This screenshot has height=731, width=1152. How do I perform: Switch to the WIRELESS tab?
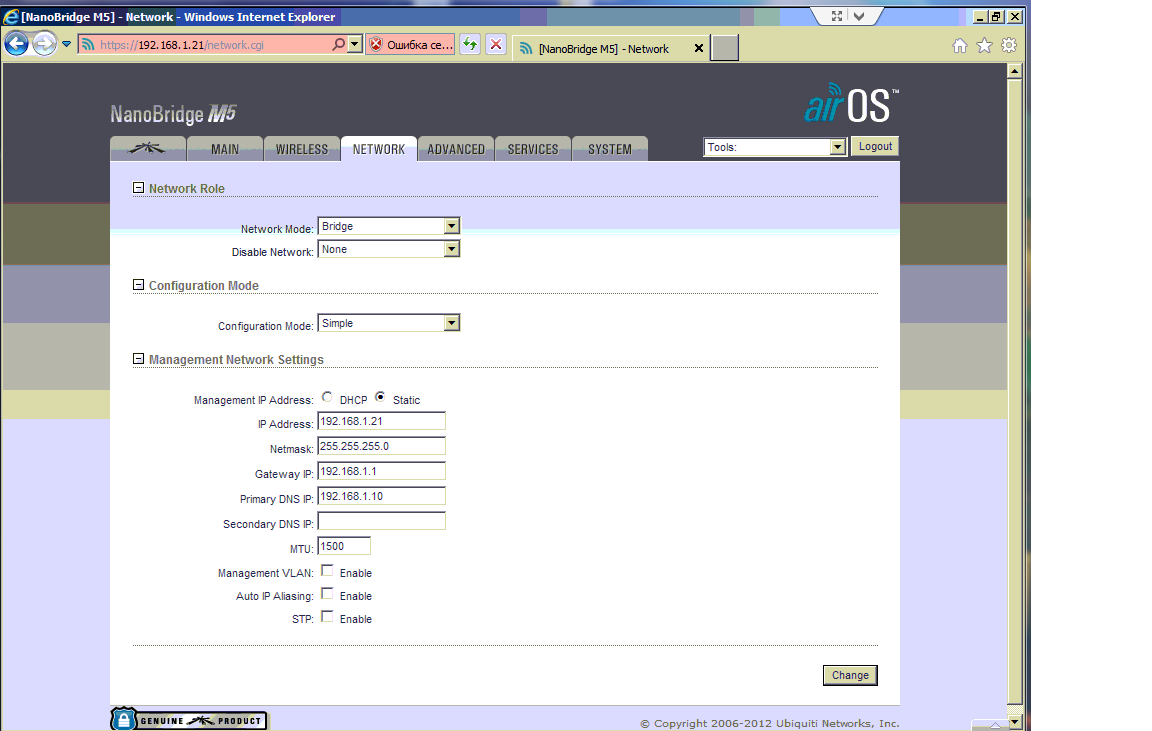point(302,148)
